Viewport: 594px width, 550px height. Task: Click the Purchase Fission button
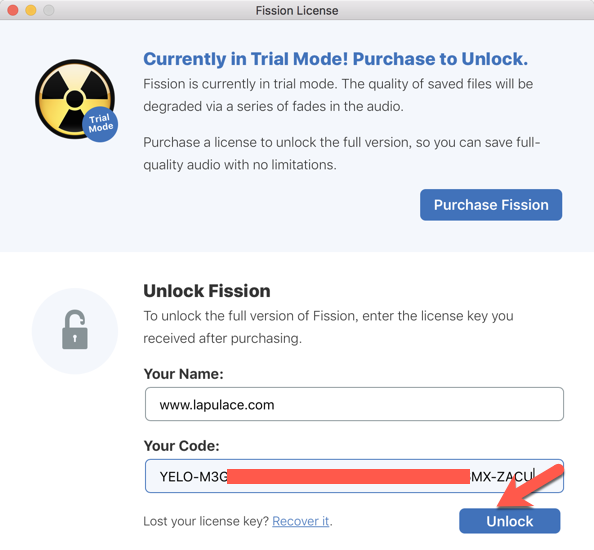[x=491, y=205]
